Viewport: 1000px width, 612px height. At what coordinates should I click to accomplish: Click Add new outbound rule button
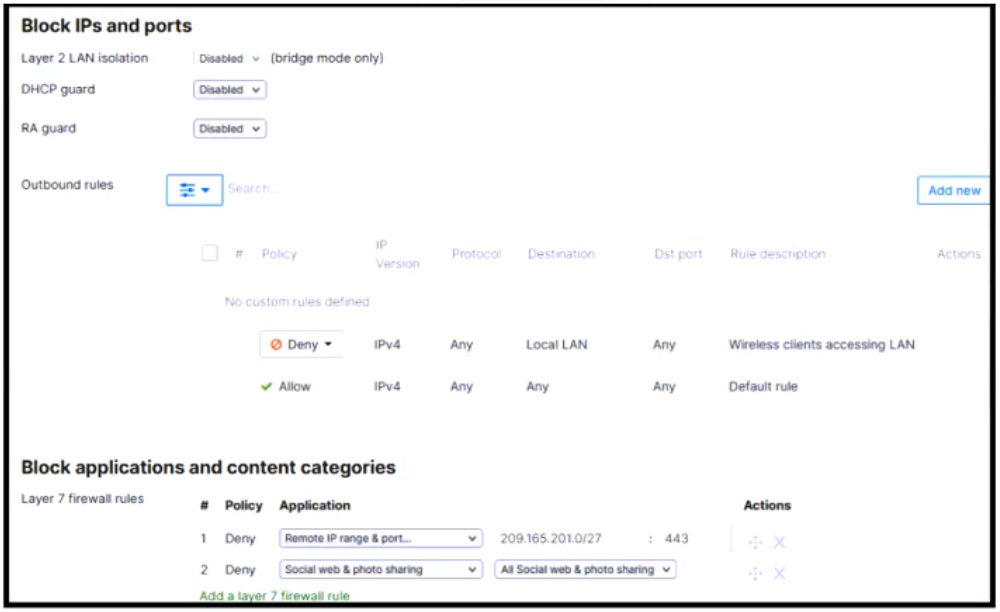[x=953, y=190]
